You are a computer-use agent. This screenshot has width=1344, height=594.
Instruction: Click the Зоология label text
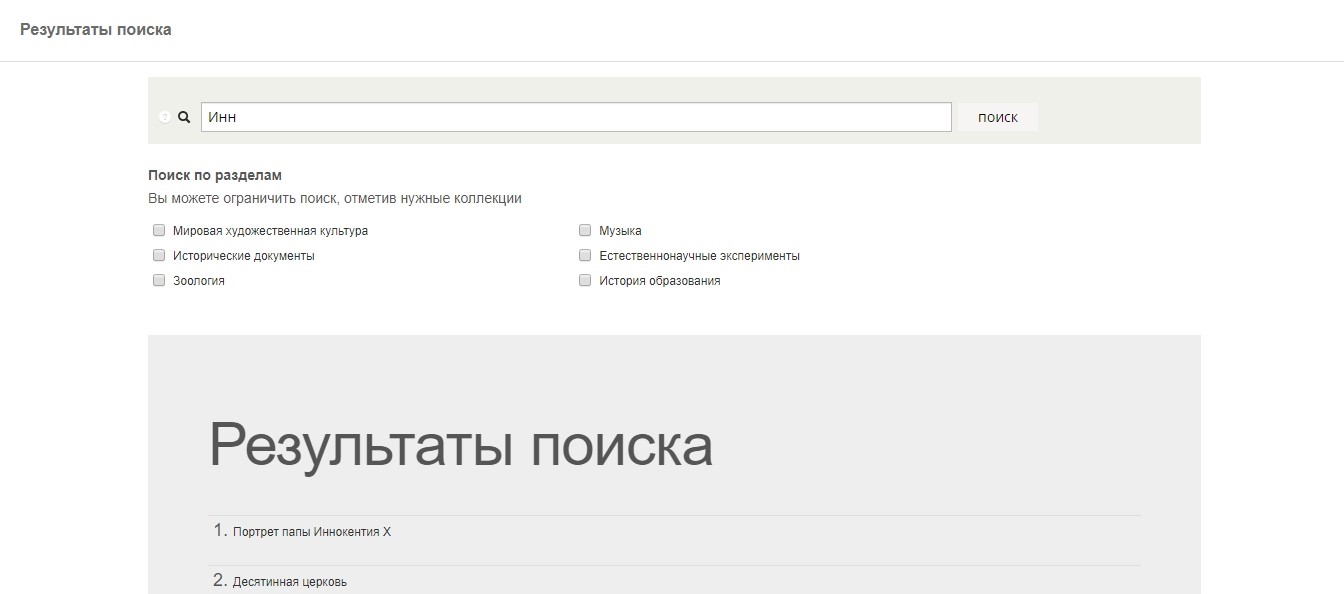pyautogui.click(x=199, y=281)
